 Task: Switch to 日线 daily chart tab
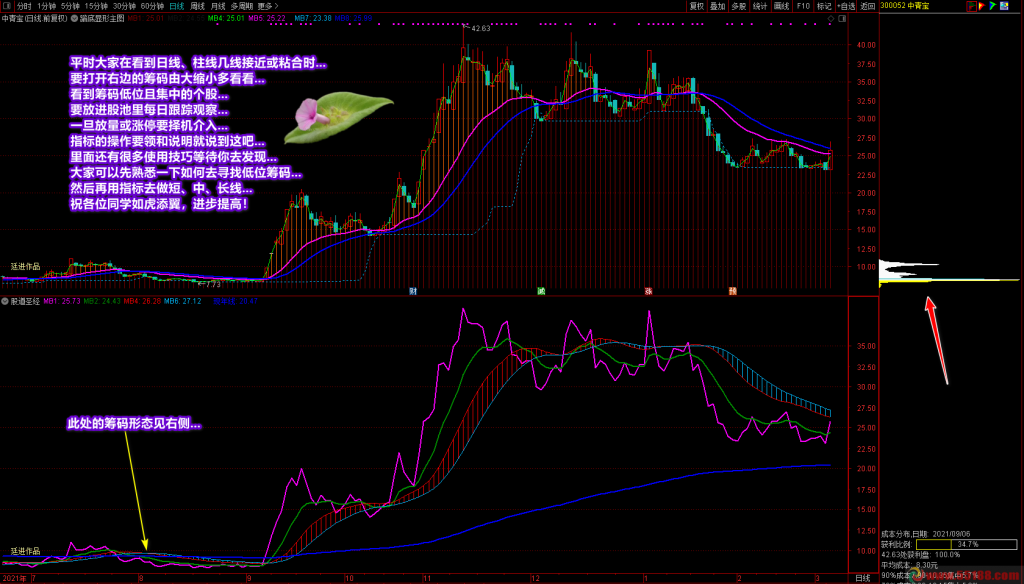177,6
